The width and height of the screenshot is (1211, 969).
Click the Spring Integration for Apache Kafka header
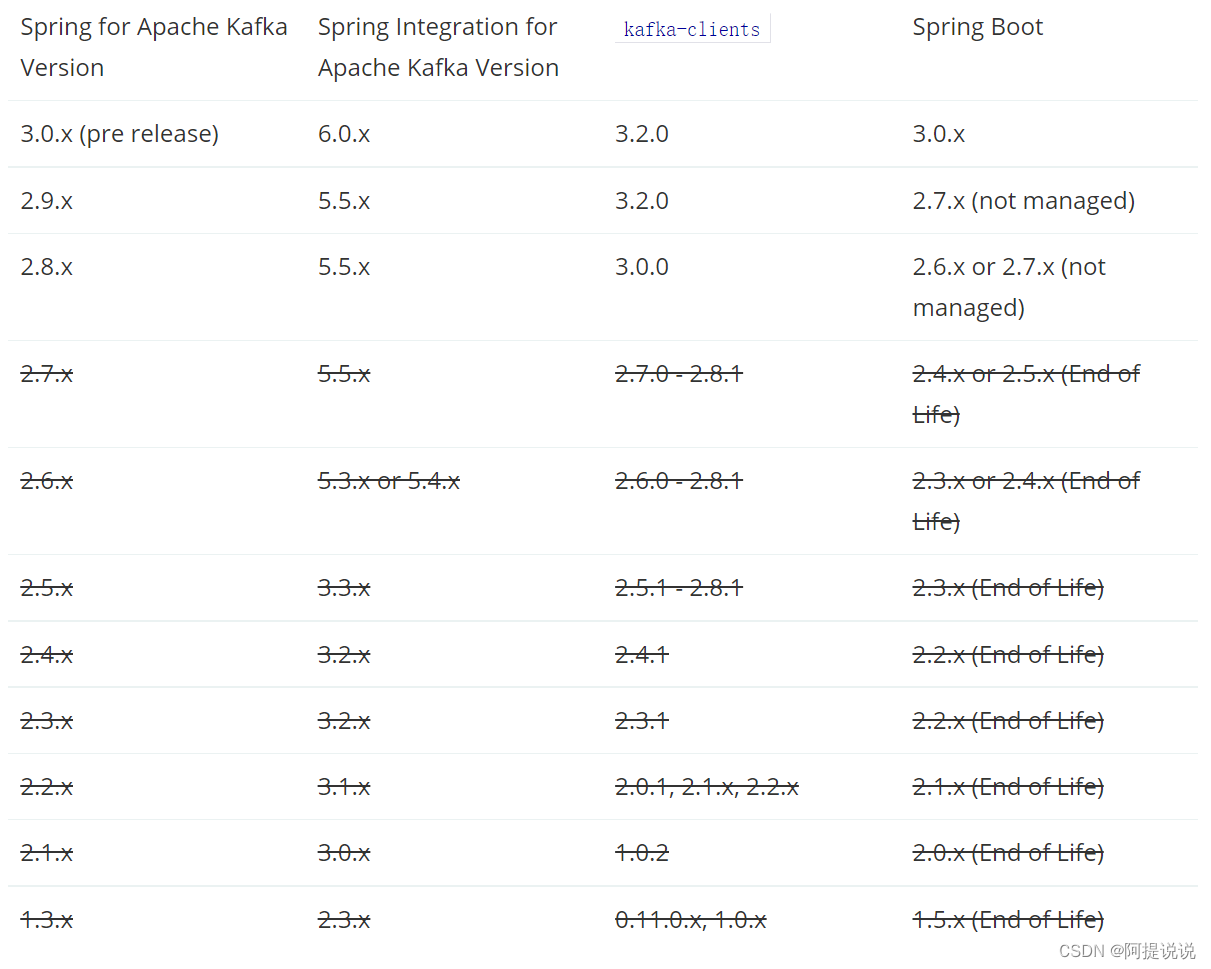(438, 47)
